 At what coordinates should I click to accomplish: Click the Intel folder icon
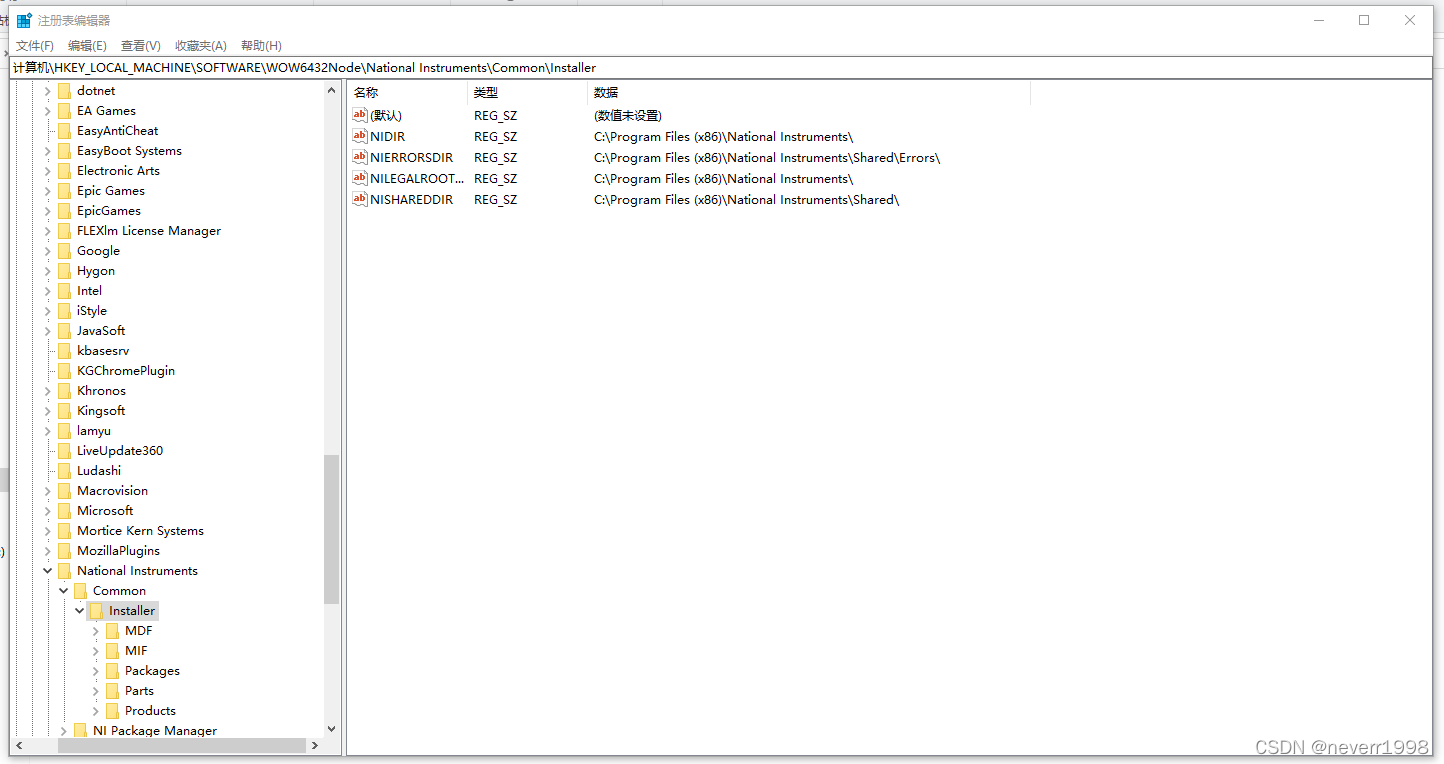click(x=65, y=291)
